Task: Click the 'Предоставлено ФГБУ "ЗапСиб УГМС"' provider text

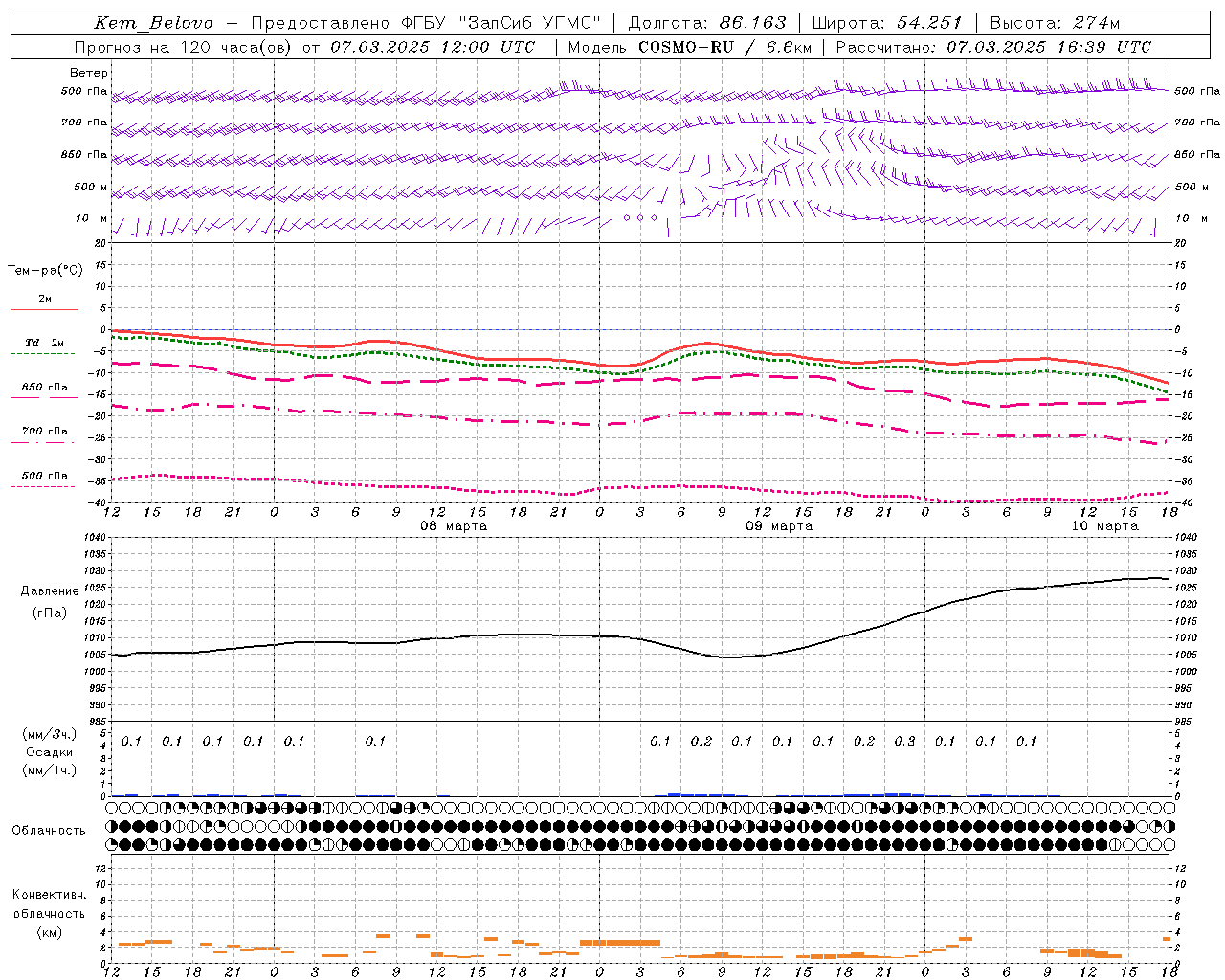Action: click(x=426, y=23)
